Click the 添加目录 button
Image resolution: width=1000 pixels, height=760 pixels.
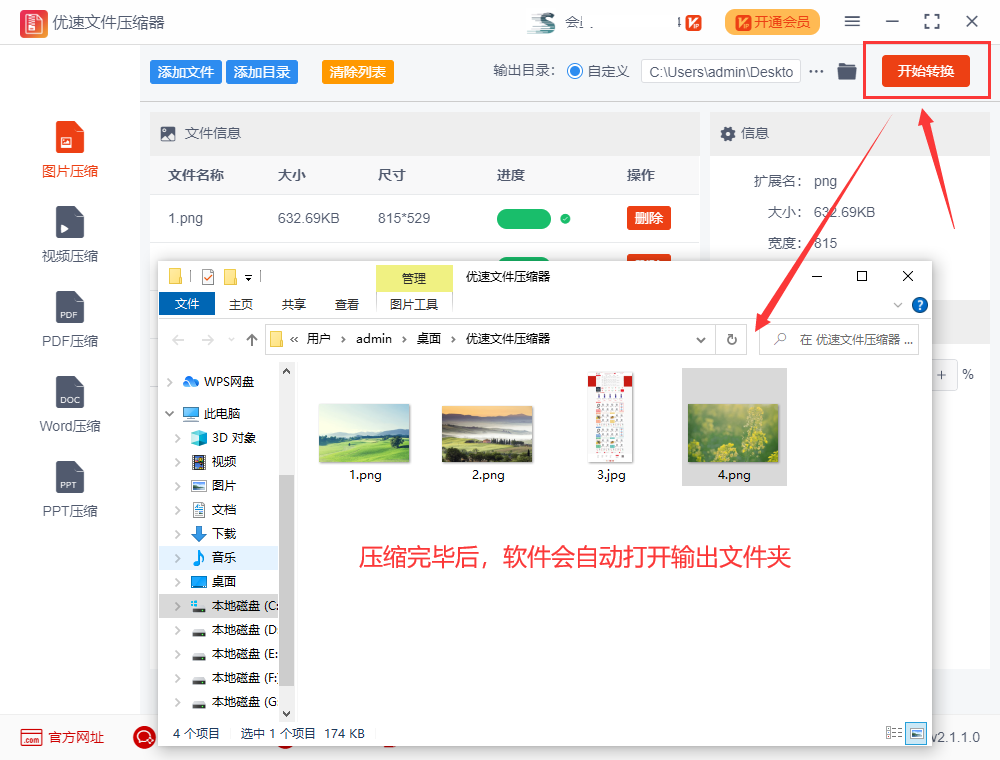tap(261, 72)
